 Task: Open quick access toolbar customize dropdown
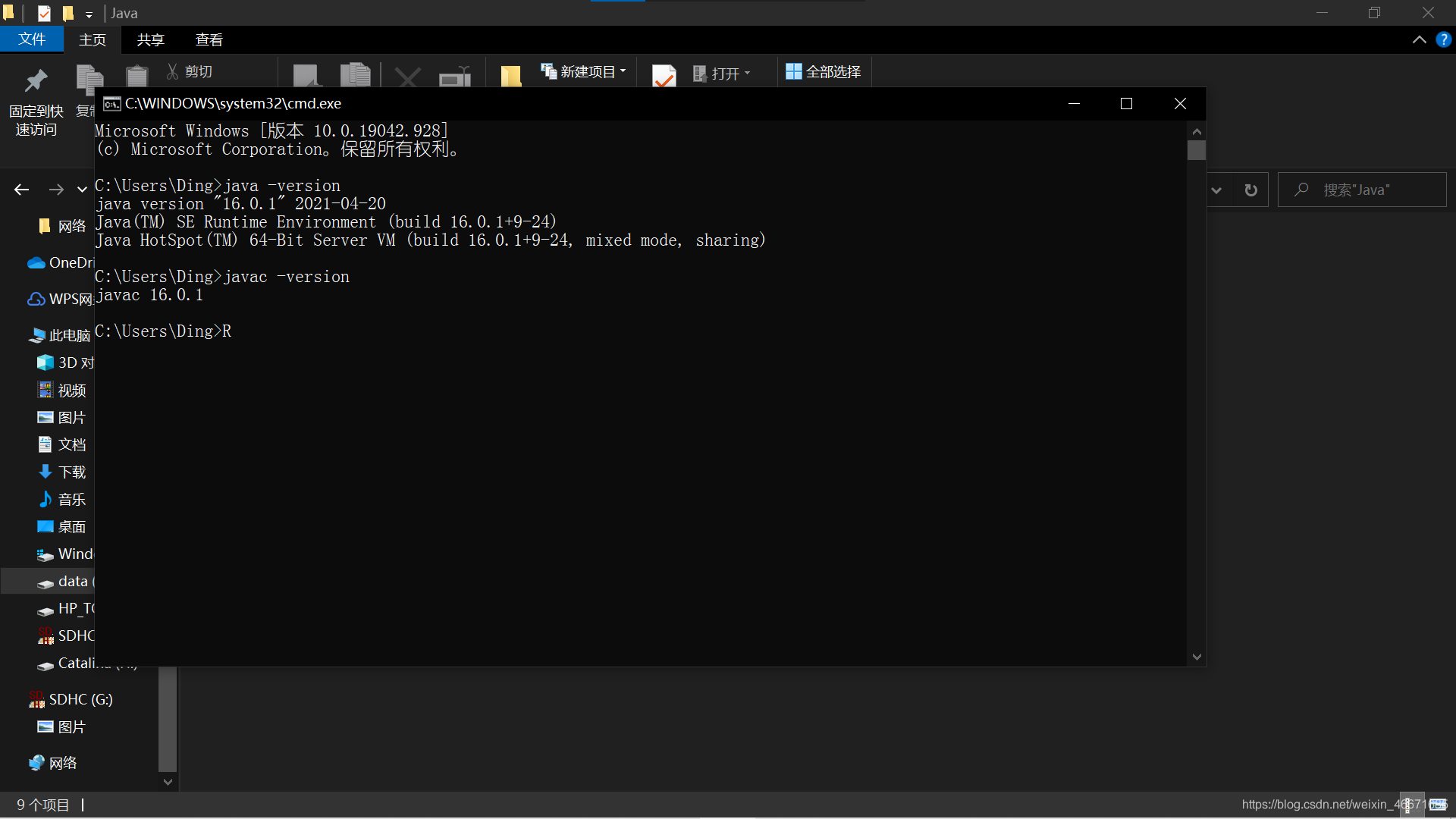pyautogui.click(x=89, y=14)
